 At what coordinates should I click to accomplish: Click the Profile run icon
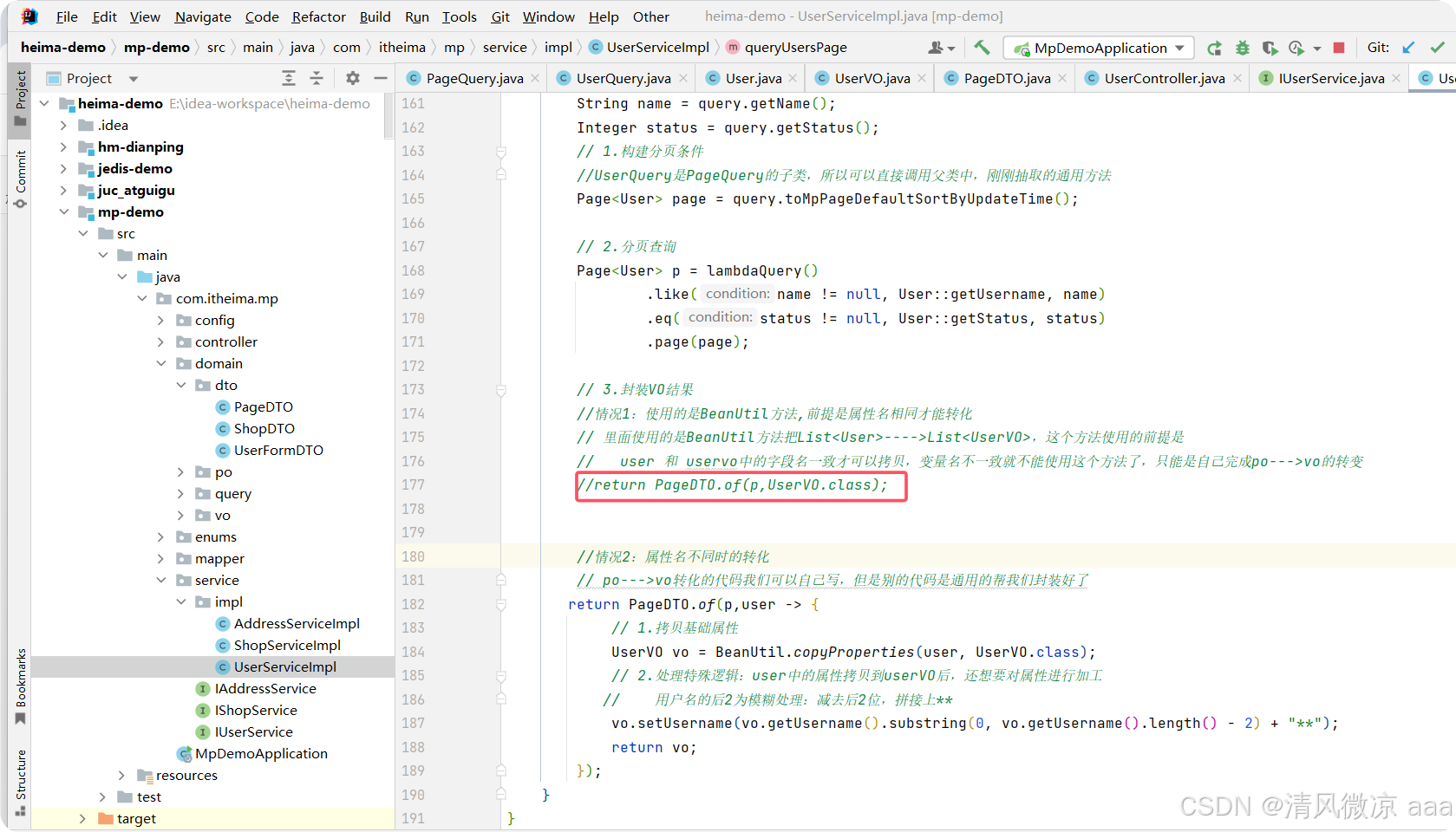[1296, 48]
